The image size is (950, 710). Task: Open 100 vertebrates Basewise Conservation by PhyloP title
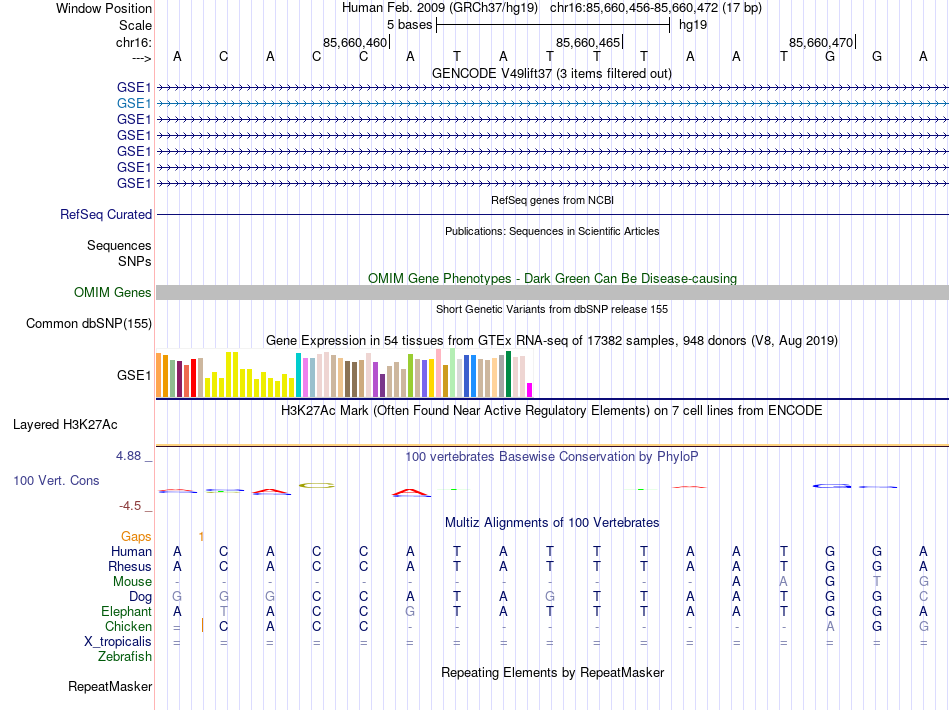point(552,457)
